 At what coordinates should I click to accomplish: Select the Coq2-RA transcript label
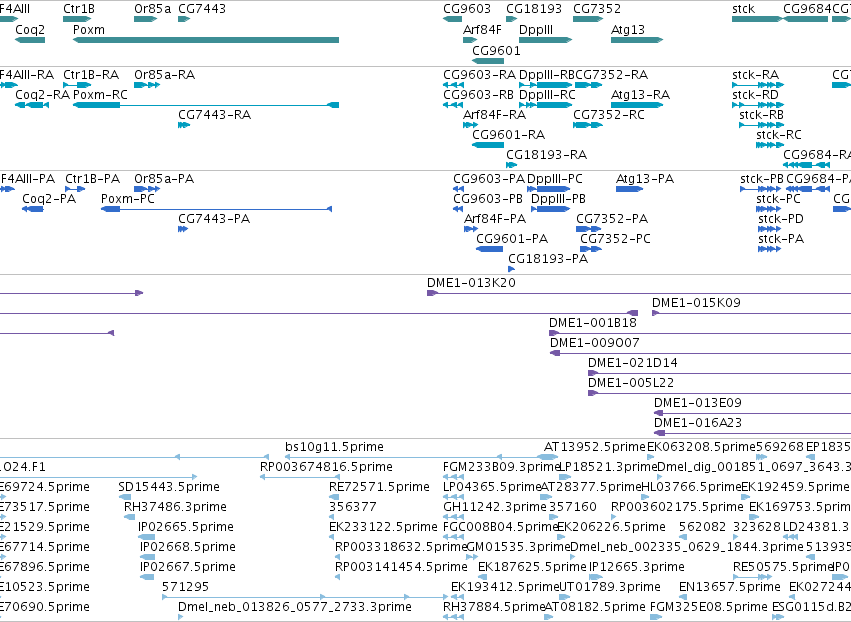point(43,95)
